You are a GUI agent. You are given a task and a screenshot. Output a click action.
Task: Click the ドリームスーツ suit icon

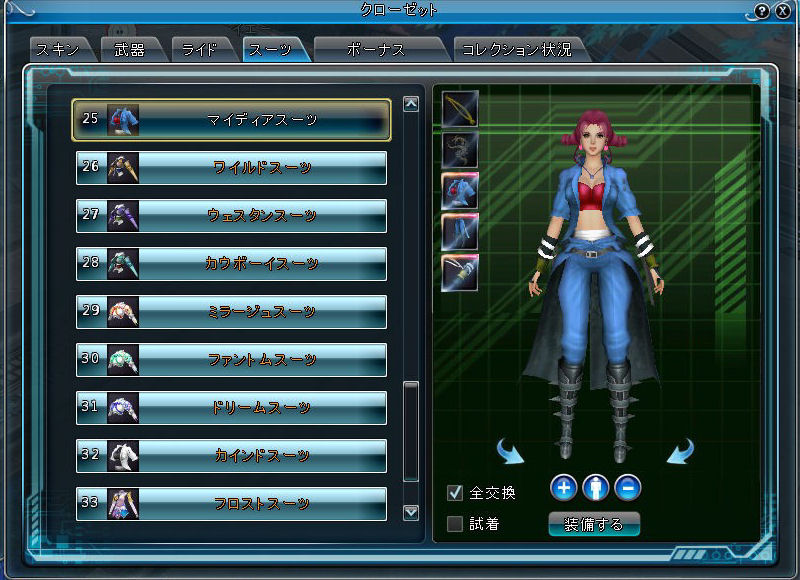point(123,408)
